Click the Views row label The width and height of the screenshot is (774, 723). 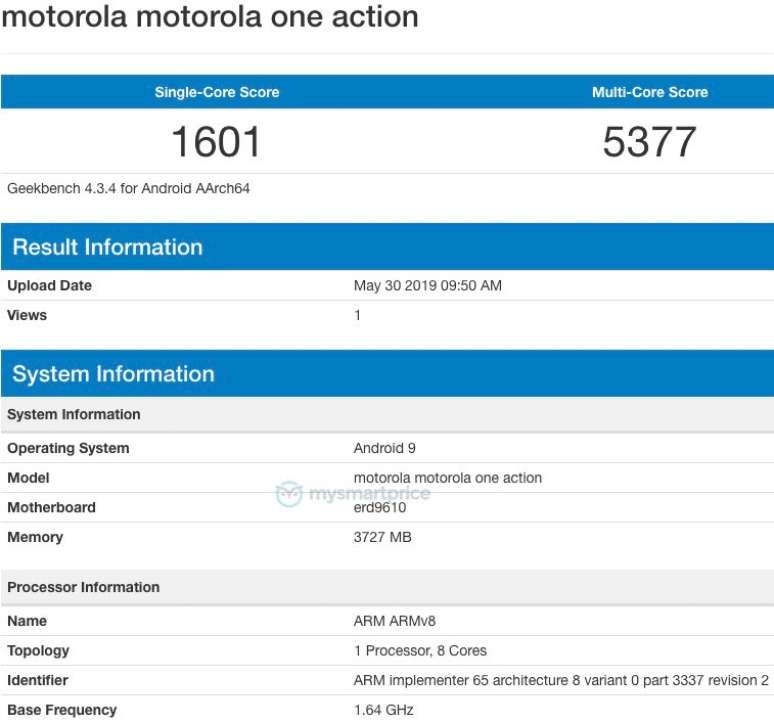click(x=27, y=315)
